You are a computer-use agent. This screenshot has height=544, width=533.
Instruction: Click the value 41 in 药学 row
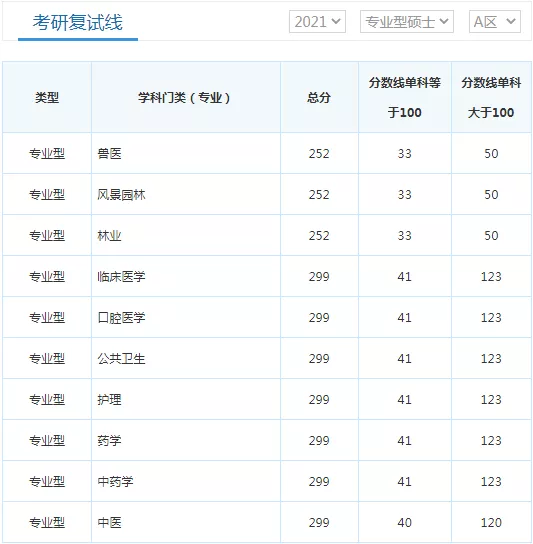coord(405,440)
